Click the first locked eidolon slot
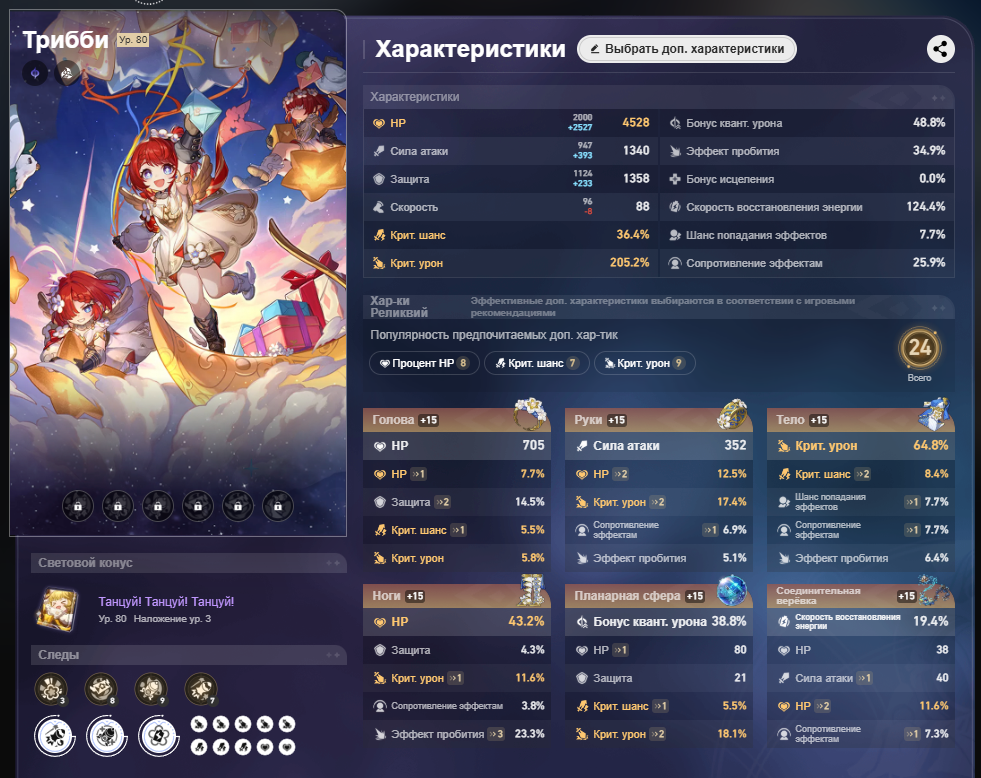Image resolution: width=981 pixels, height=778 pixels. pyautogui.click(x=78, y=505)
